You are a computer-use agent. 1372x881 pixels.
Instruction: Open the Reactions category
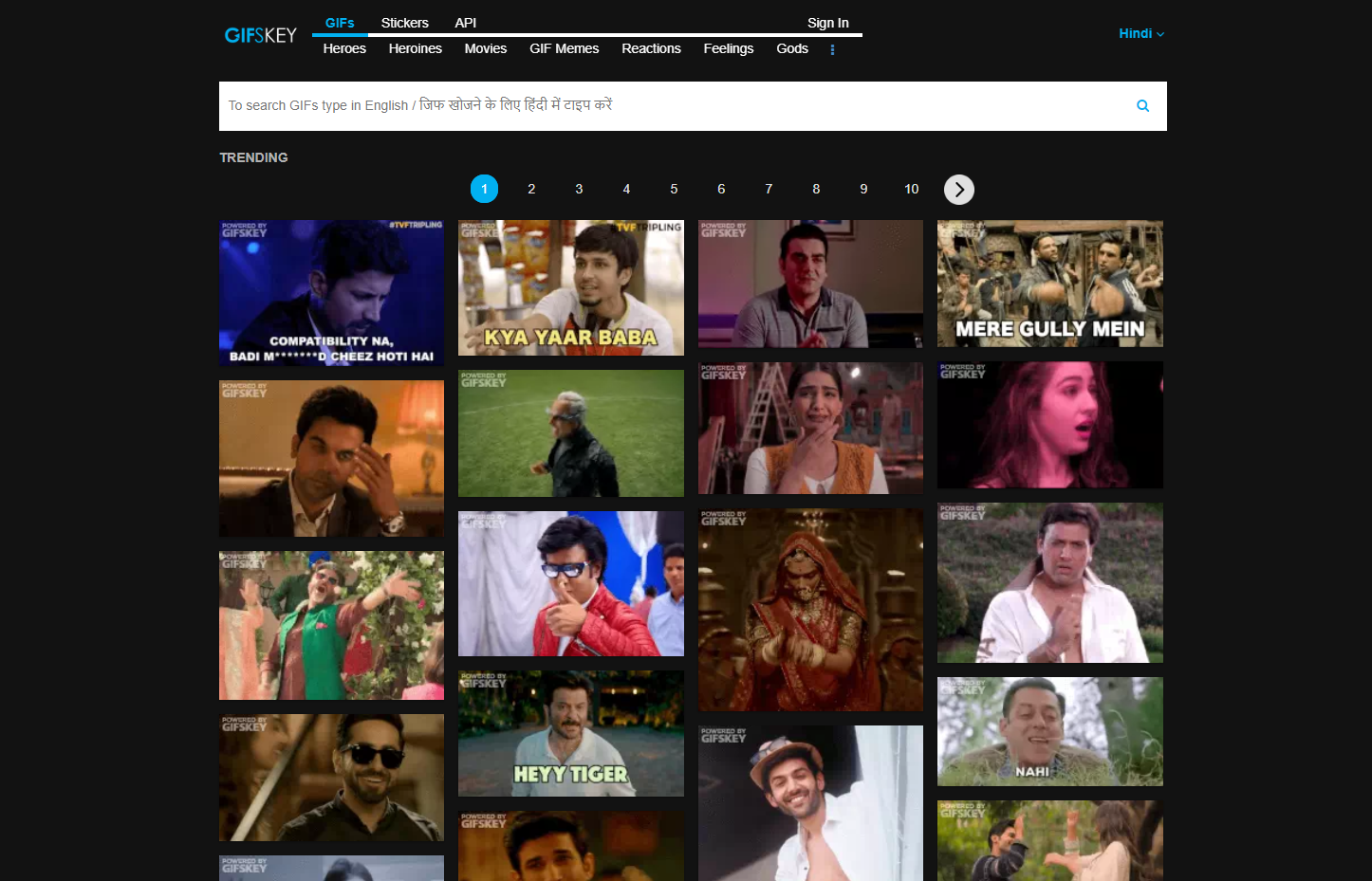pos(651,48)
